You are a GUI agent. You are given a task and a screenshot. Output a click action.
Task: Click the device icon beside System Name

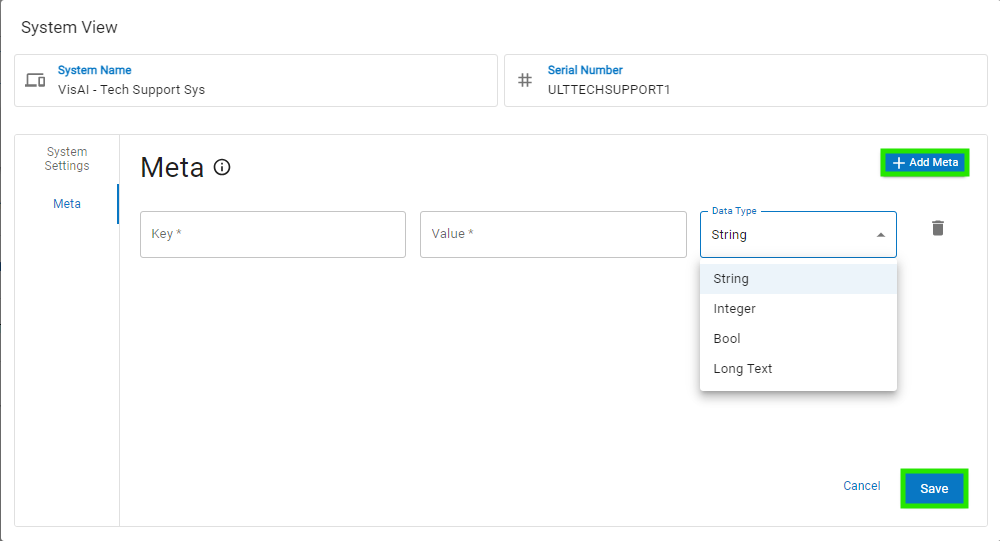coord(35,80)
